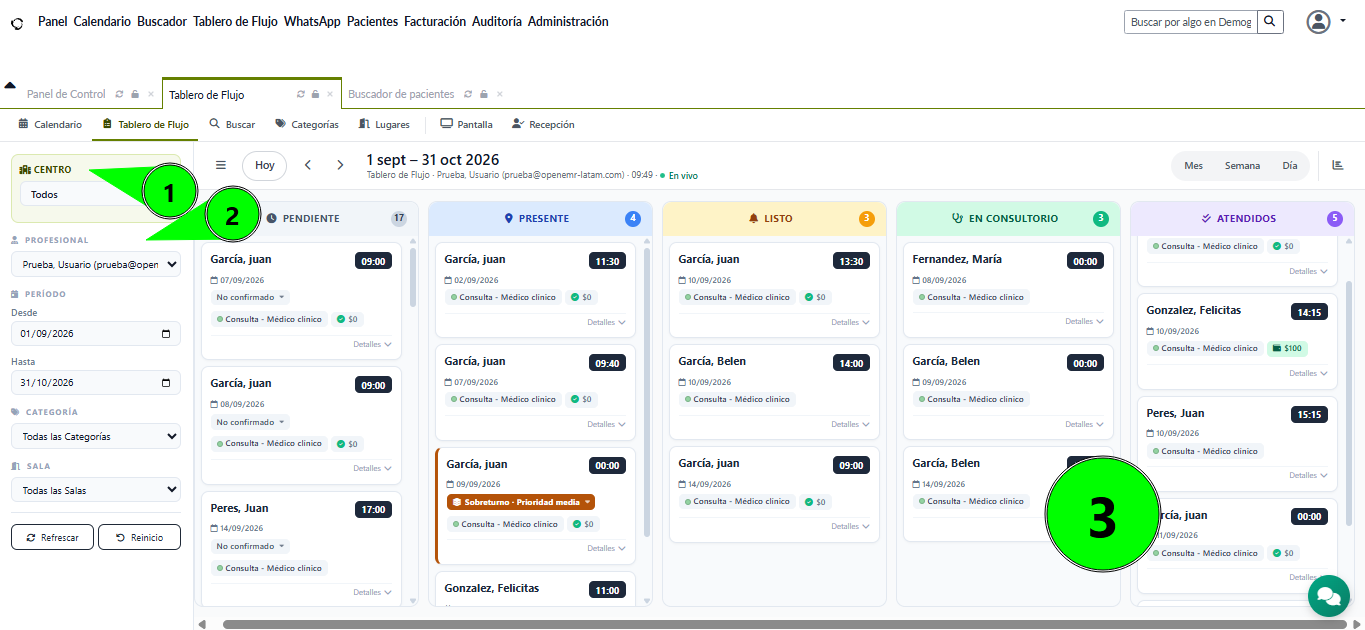Refresh the Tablero de Flujo tab icon
Screen dimensions: 1365x630
[x=300, y=94]
